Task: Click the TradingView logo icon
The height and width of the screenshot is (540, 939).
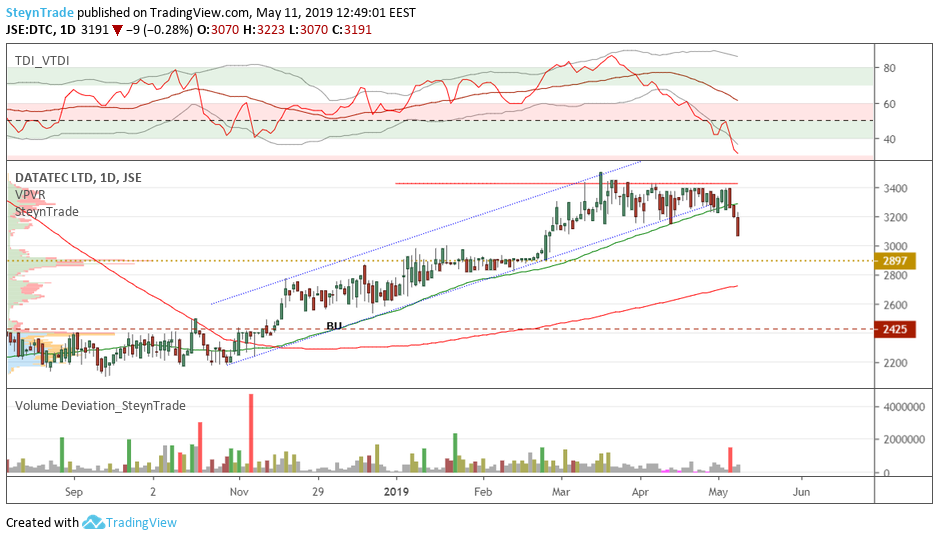Action: pos(93,523)
